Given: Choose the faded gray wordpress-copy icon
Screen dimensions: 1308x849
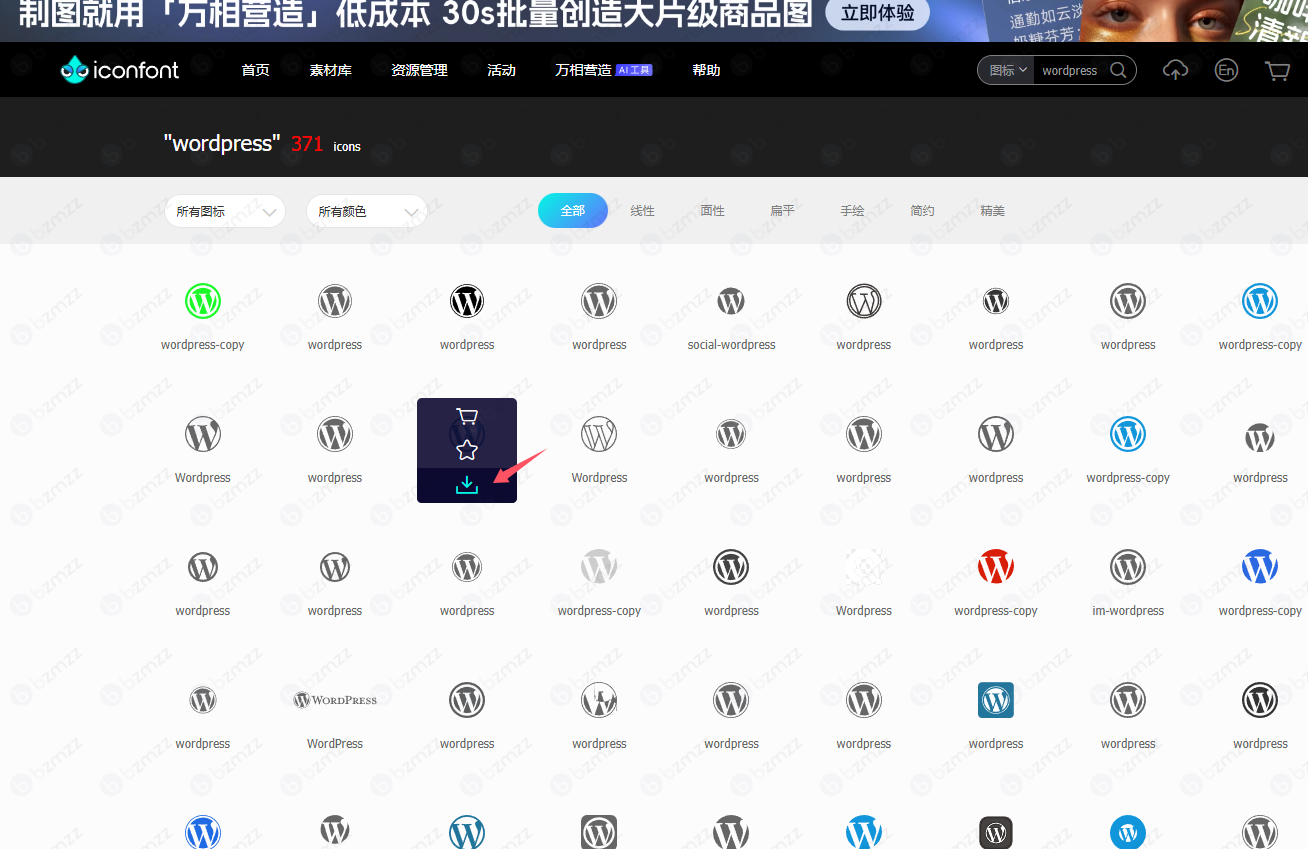Looking at the screenshot, I should pyautogui.click(x=599, y=567).
